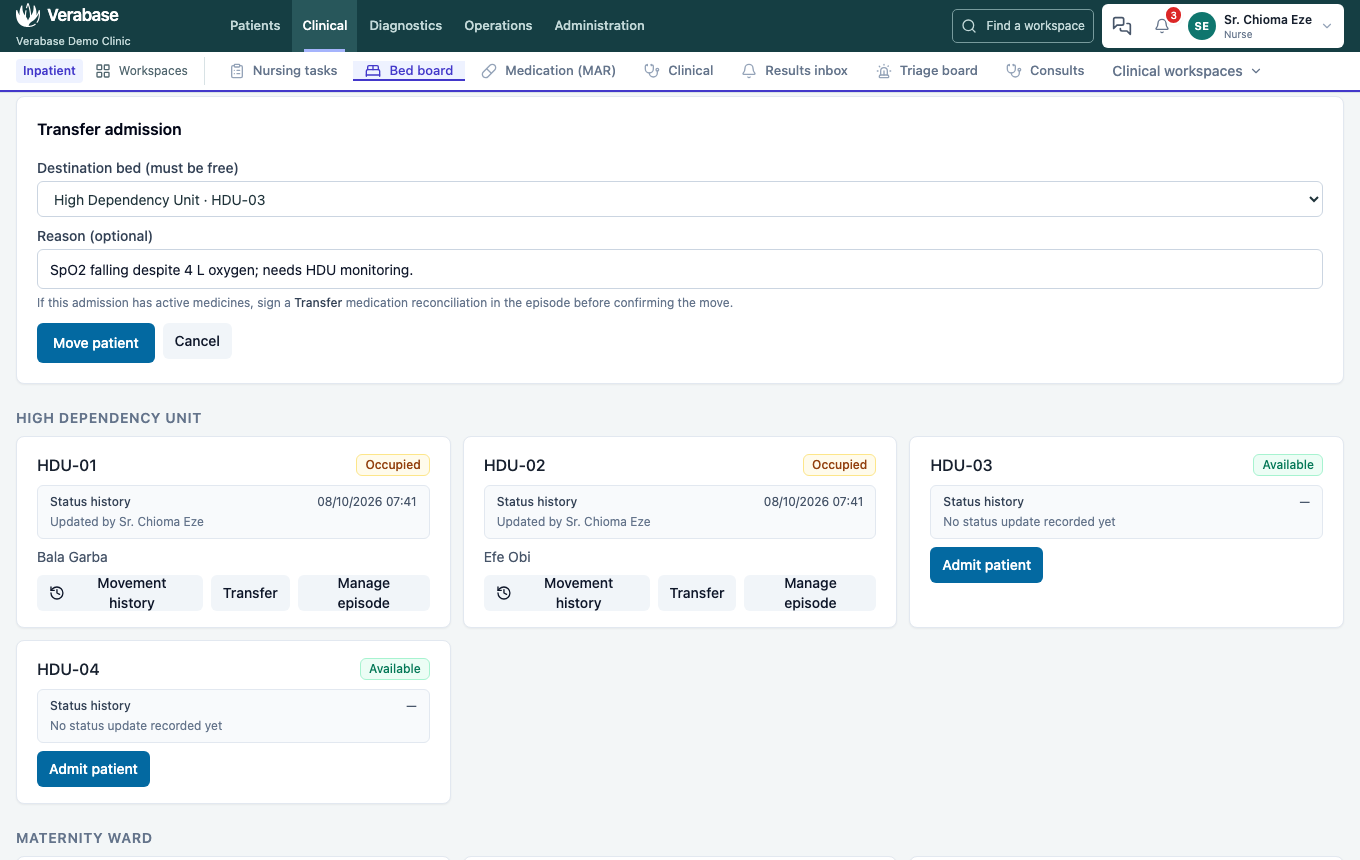
Task: Cancel the transfer admission form
Action: pyautogui.click(x=197, y=341)
